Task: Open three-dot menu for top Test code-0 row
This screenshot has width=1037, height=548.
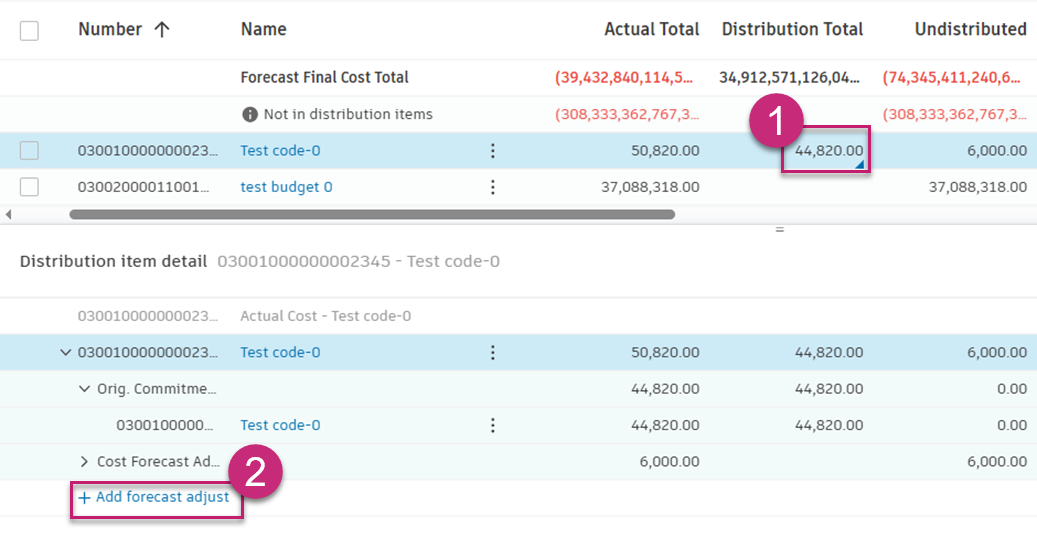Action: click(x=492, y=151)
